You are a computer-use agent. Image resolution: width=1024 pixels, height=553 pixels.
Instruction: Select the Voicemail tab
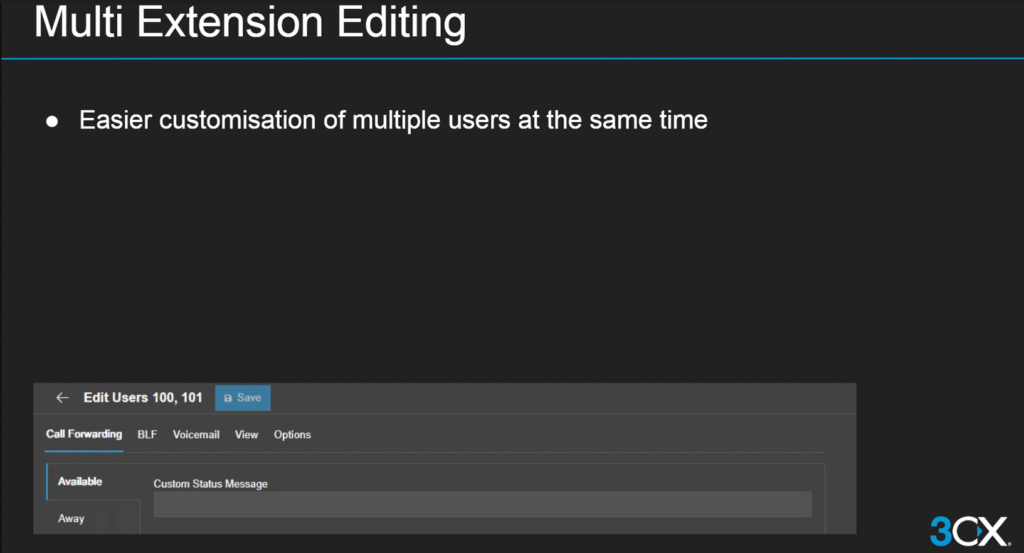pos(197,435)
